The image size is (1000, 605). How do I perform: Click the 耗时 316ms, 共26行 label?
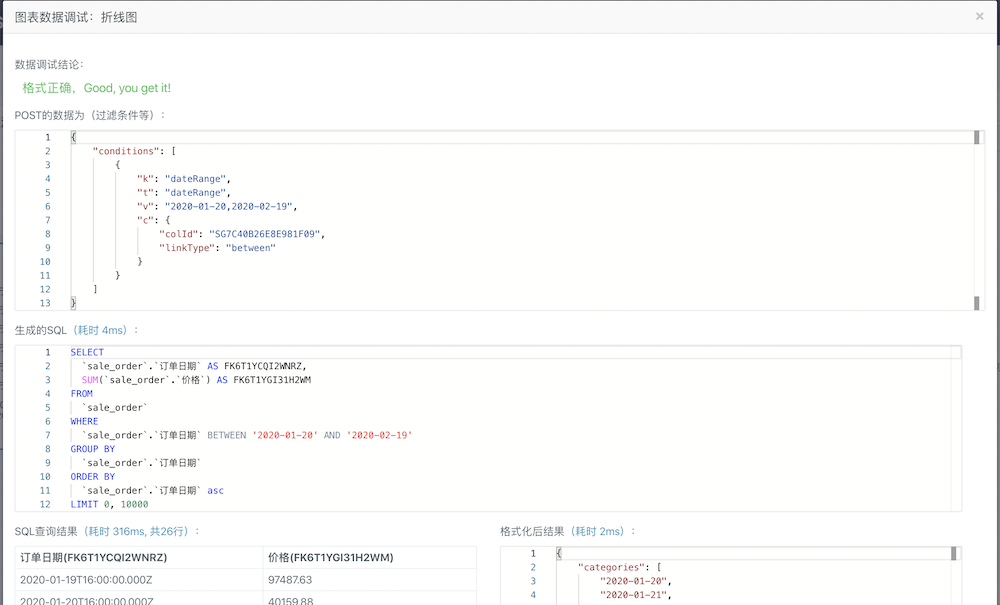[138, 531]
